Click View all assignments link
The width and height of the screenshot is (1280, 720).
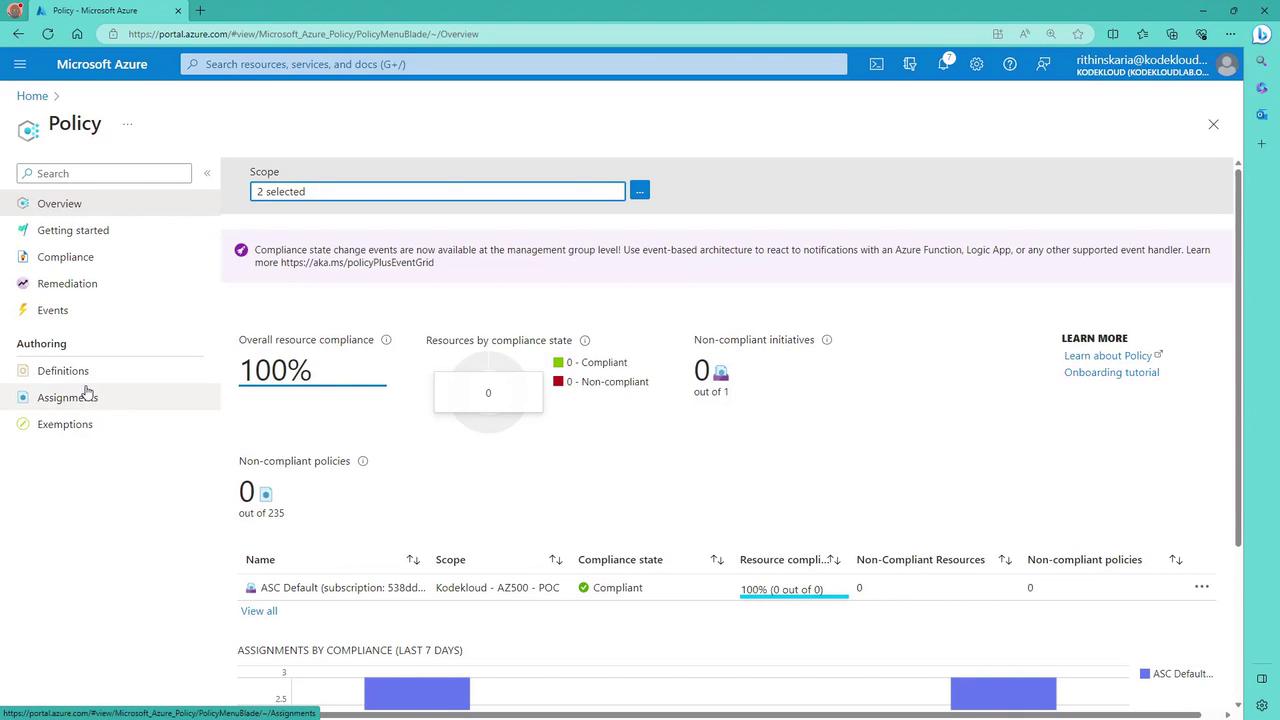259,611
